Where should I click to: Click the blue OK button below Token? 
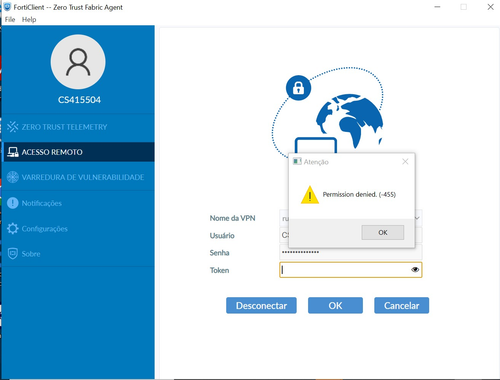(x=335, y=305)
